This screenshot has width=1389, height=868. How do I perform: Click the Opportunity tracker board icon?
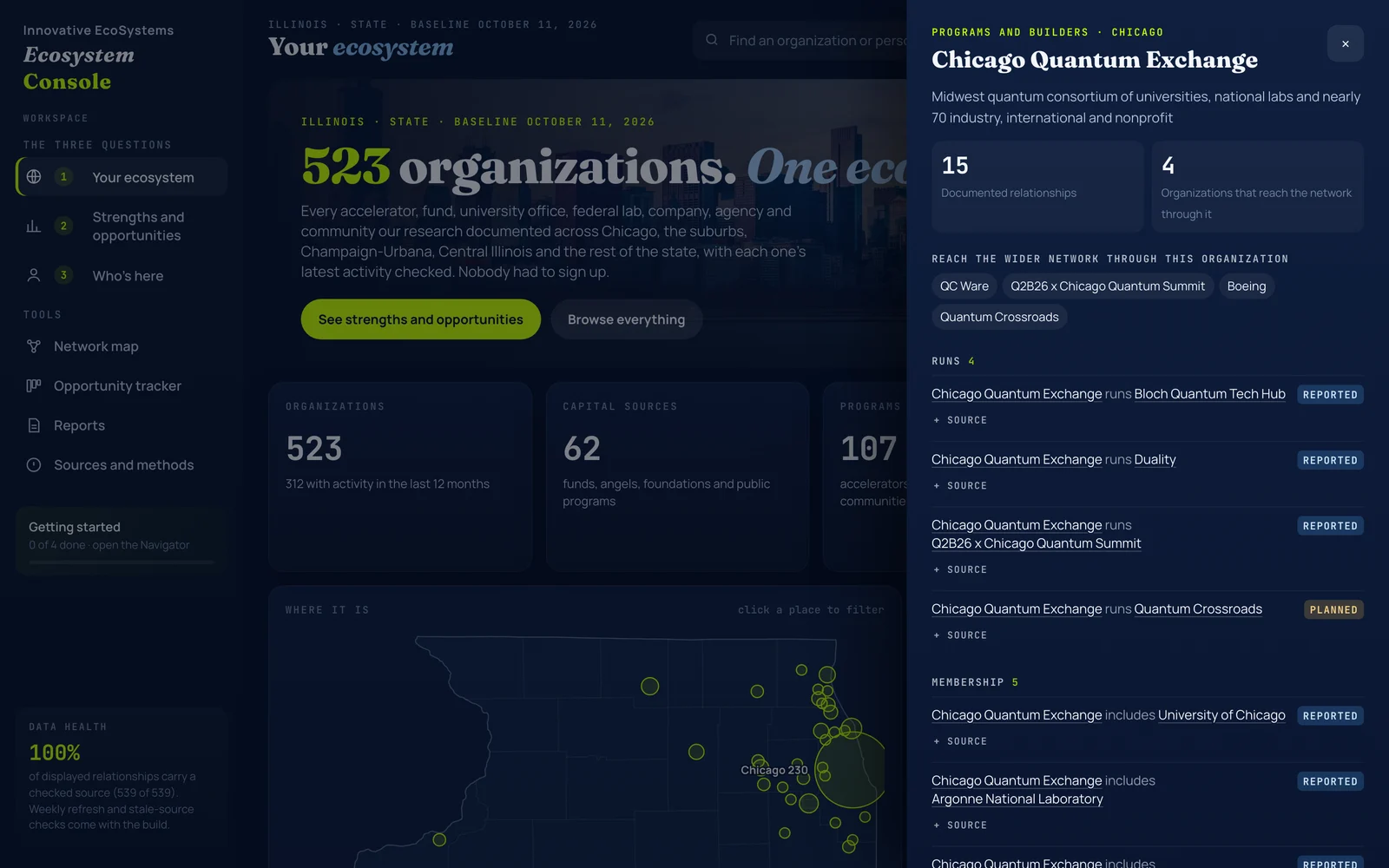34,385
